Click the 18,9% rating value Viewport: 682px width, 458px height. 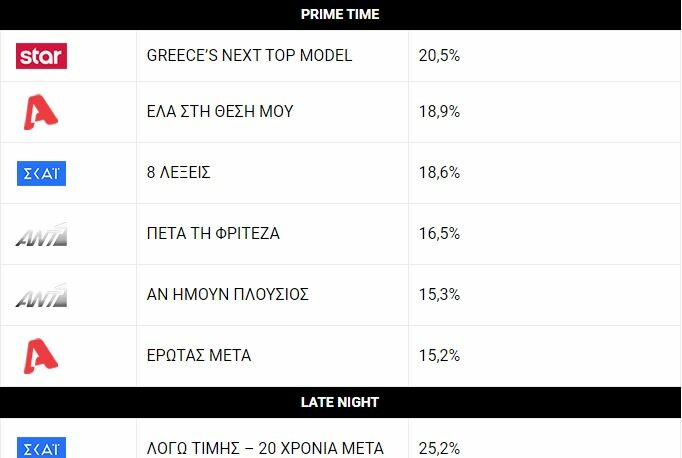coord(439,112)
